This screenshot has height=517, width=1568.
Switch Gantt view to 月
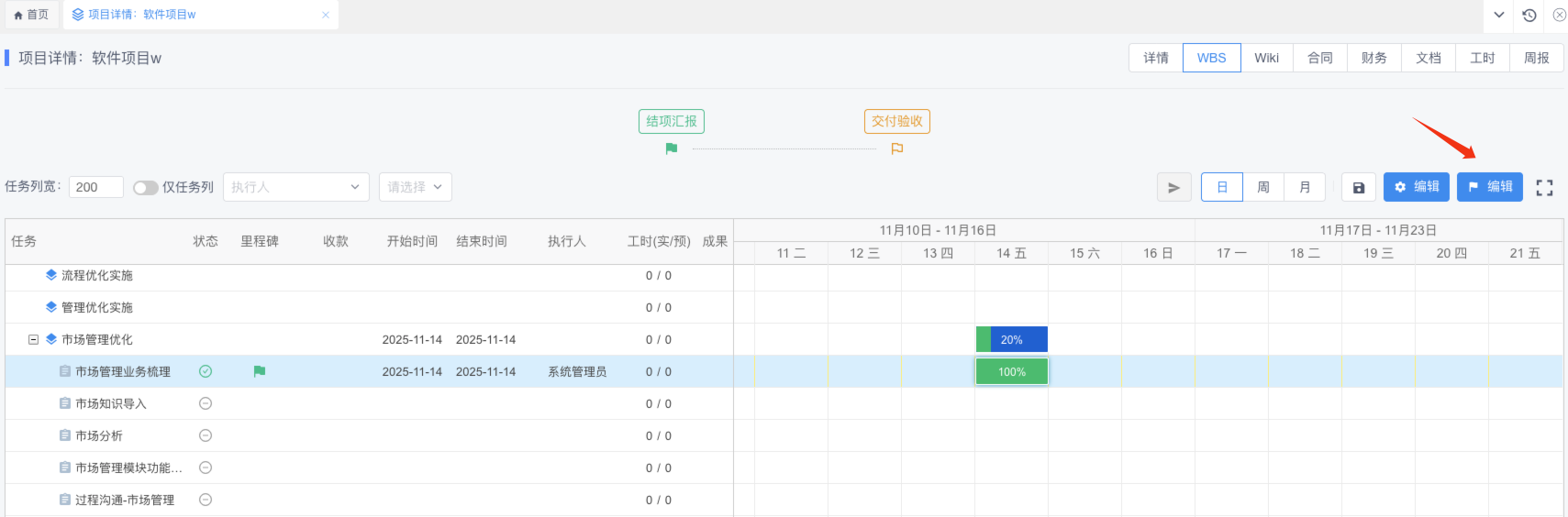pos(1305,187)
